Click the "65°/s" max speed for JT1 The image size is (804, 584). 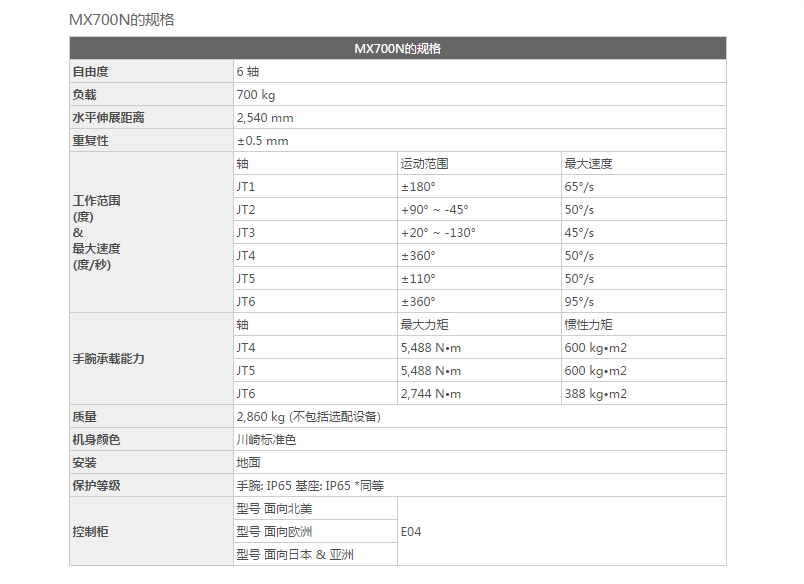579,187
